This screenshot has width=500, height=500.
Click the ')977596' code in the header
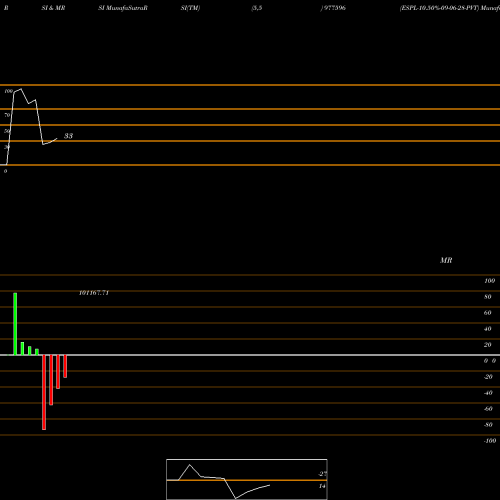pyautogui.click(x=333, y=8)
